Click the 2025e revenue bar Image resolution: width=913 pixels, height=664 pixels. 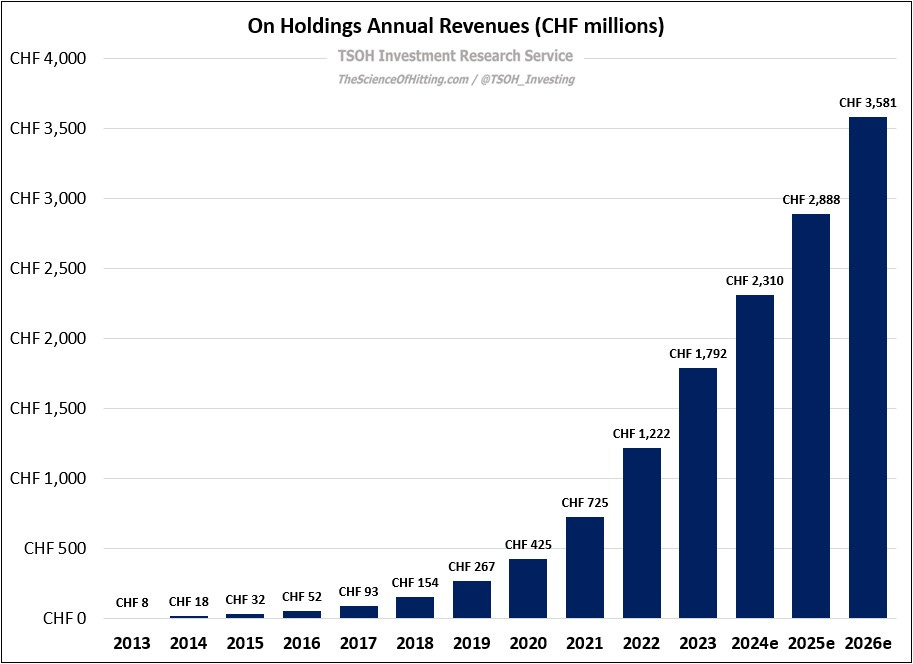[811, 416]
